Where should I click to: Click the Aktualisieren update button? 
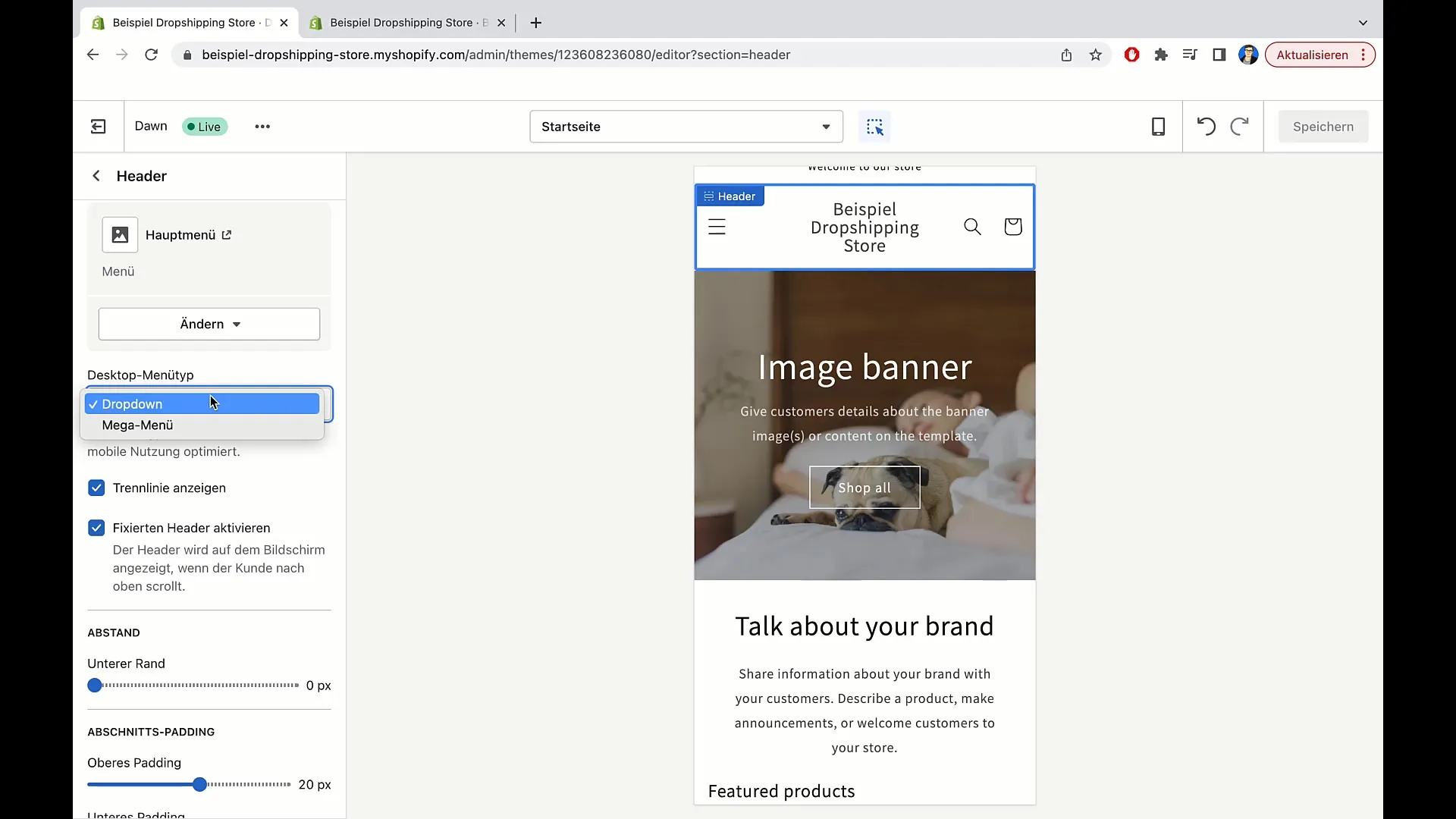[x=1319, y=55]
